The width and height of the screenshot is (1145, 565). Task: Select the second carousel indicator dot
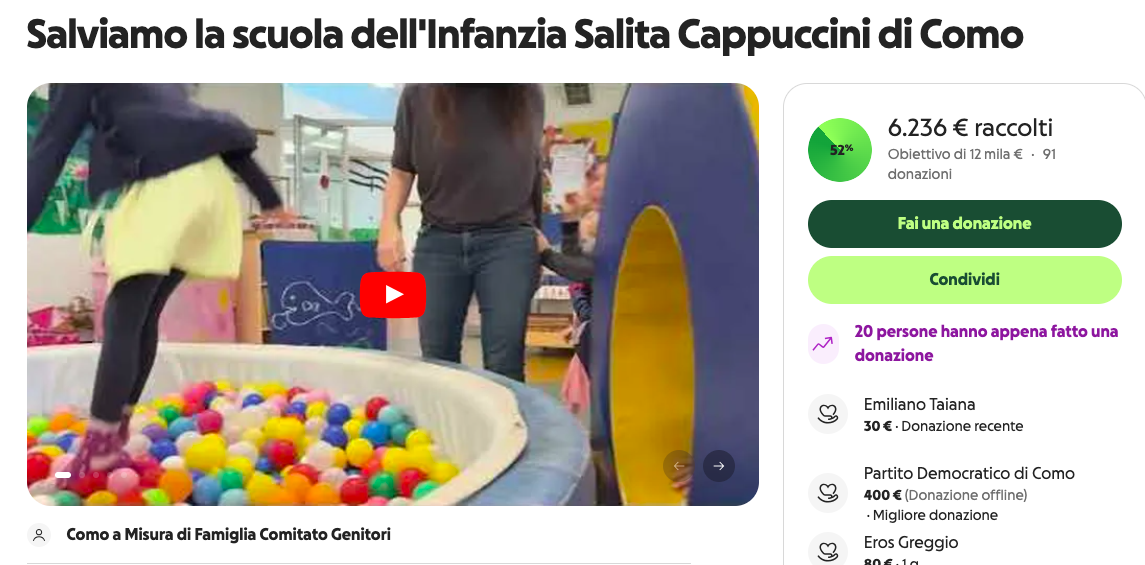[80, 475]
